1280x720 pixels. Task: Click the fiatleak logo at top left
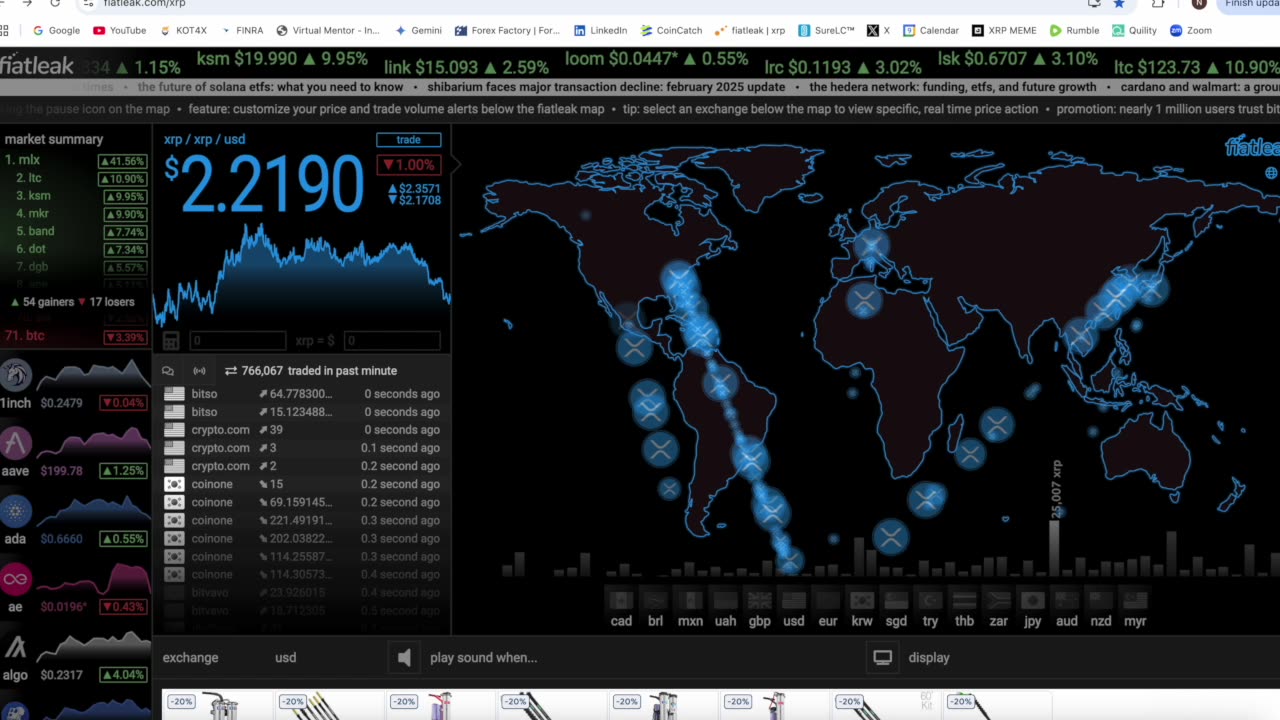(x=37, y=66)
